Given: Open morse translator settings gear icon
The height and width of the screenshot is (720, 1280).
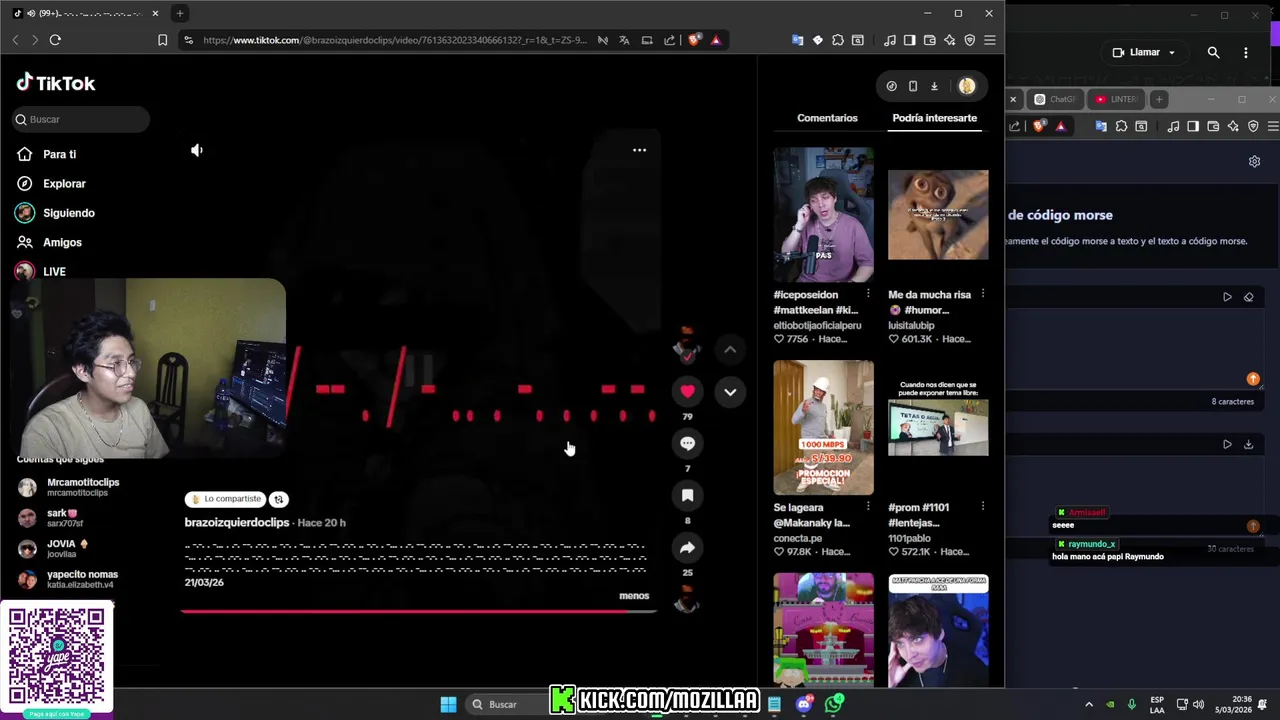Looking at the screenshot, I should pyautogui.click(x=1254, y=161).
